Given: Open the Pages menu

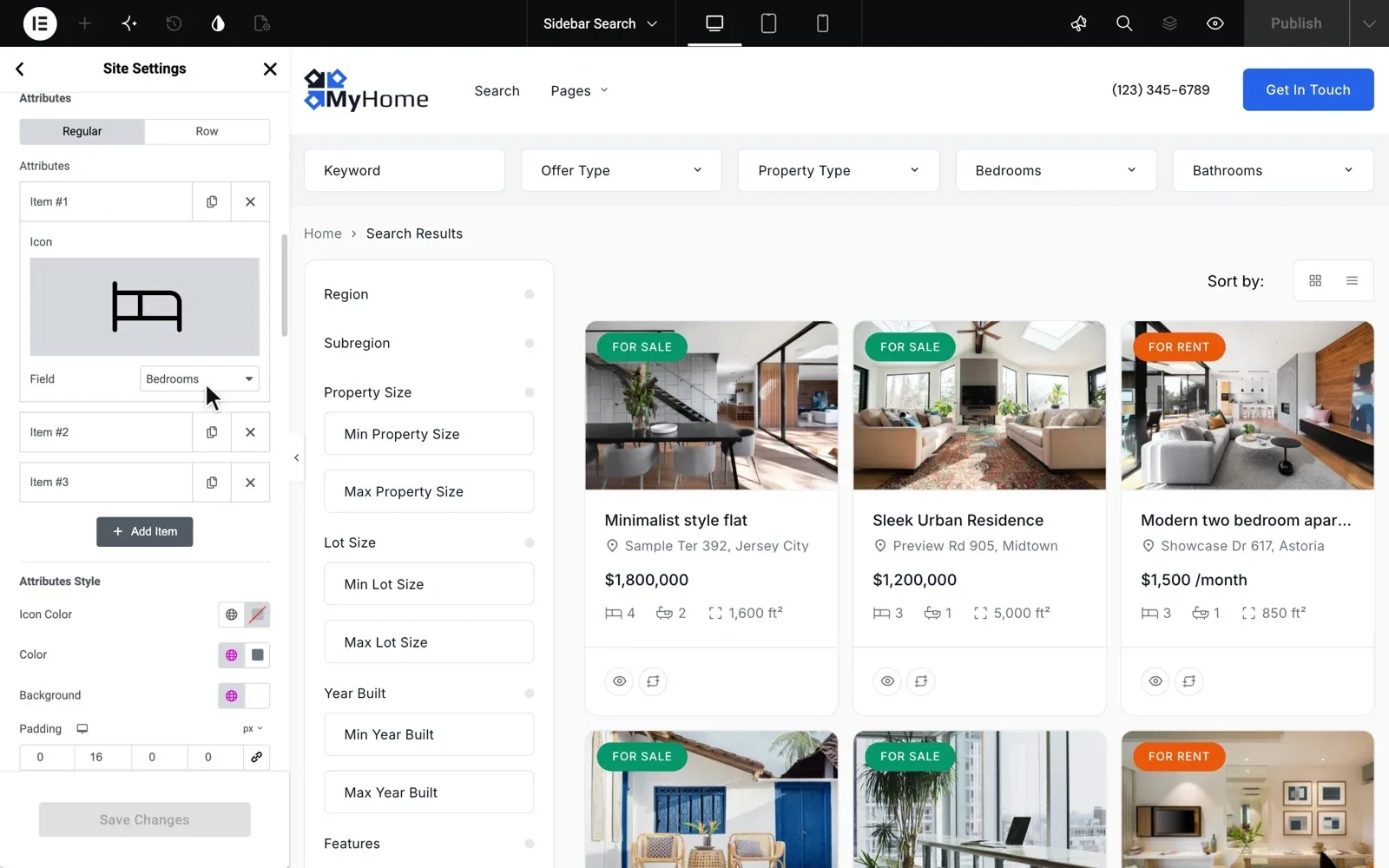Looking at the screenshot, I should click(580, 90).
